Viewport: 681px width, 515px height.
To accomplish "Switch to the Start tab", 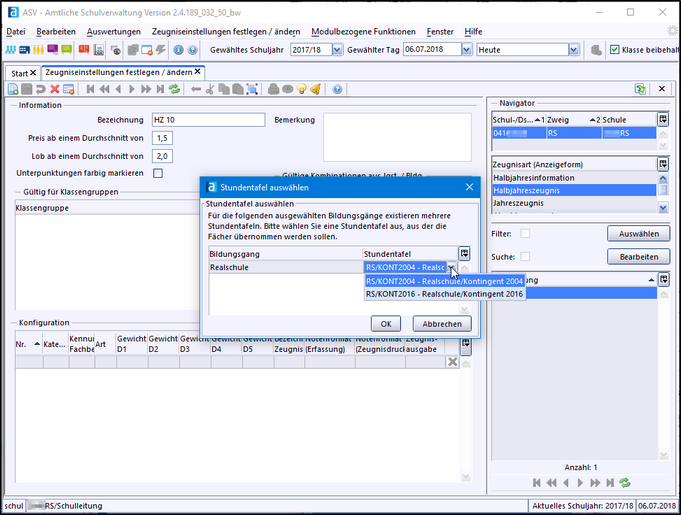I will [19, 73].
